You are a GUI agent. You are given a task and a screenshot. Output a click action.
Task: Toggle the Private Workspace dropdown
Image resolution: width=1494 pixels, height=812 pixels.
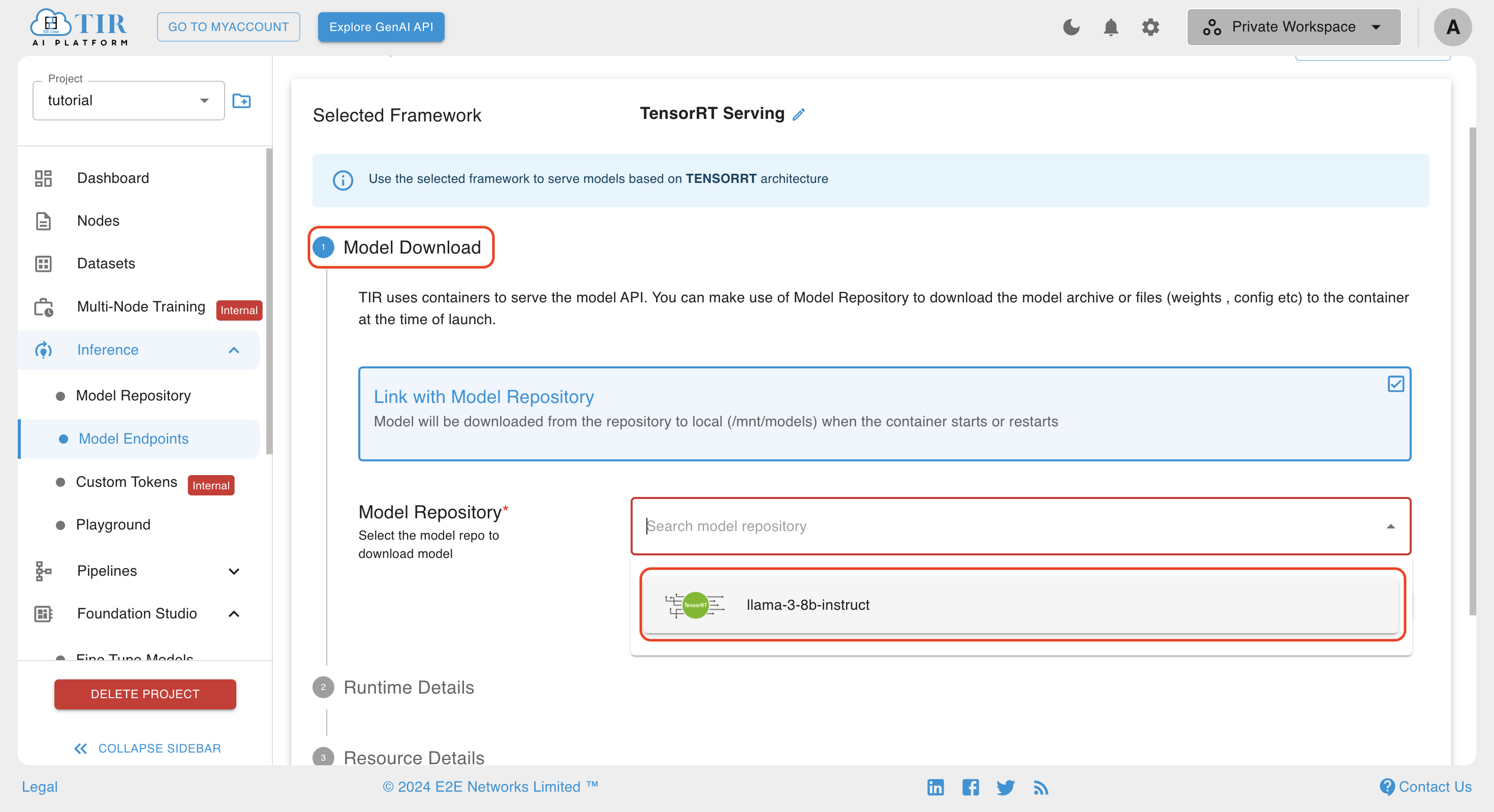1294,27
